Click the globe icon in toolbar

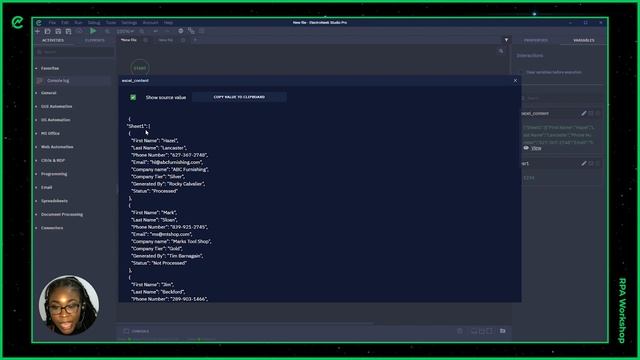click(180, 31)
